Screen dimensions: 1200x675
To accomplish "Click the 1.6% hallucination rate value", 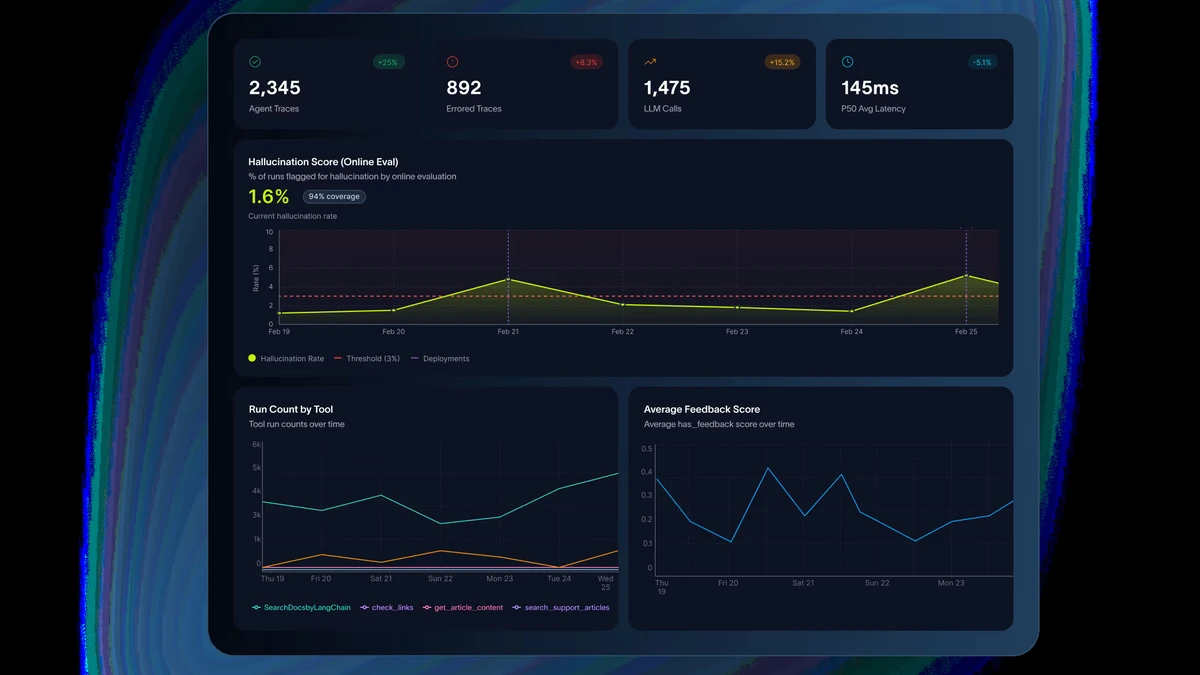I will coord(269,197).
